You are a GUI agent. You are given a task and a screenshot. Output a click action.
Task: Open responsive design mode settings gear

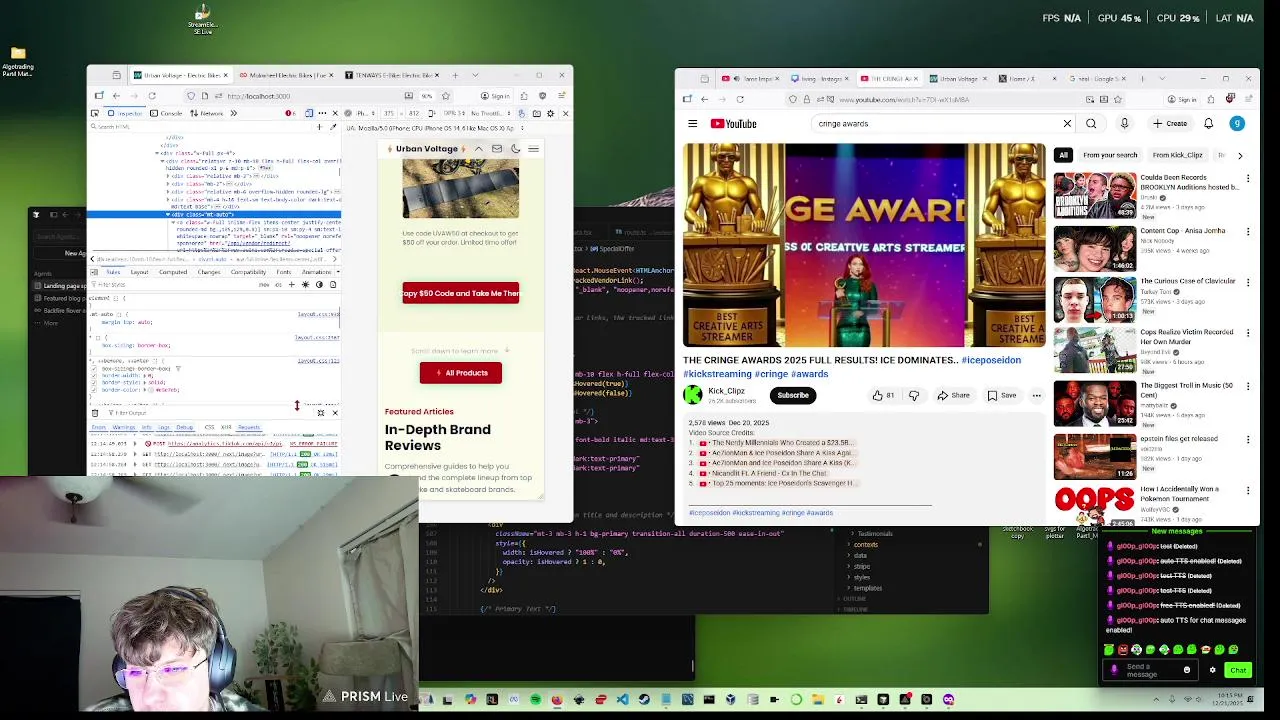coord(551,113)
